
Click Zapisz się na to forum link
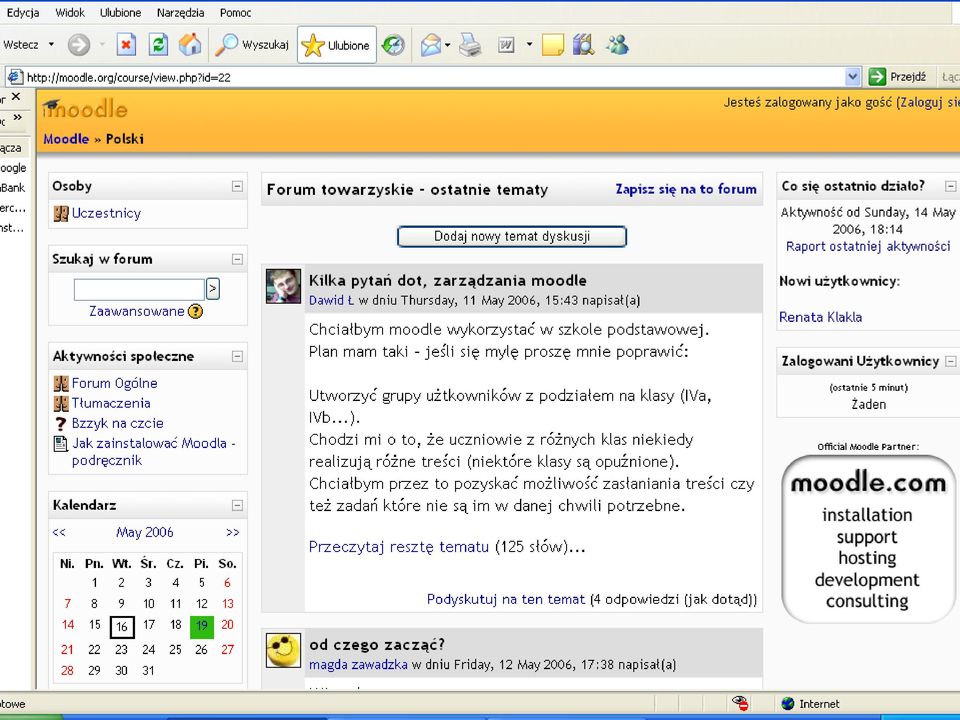686,189
